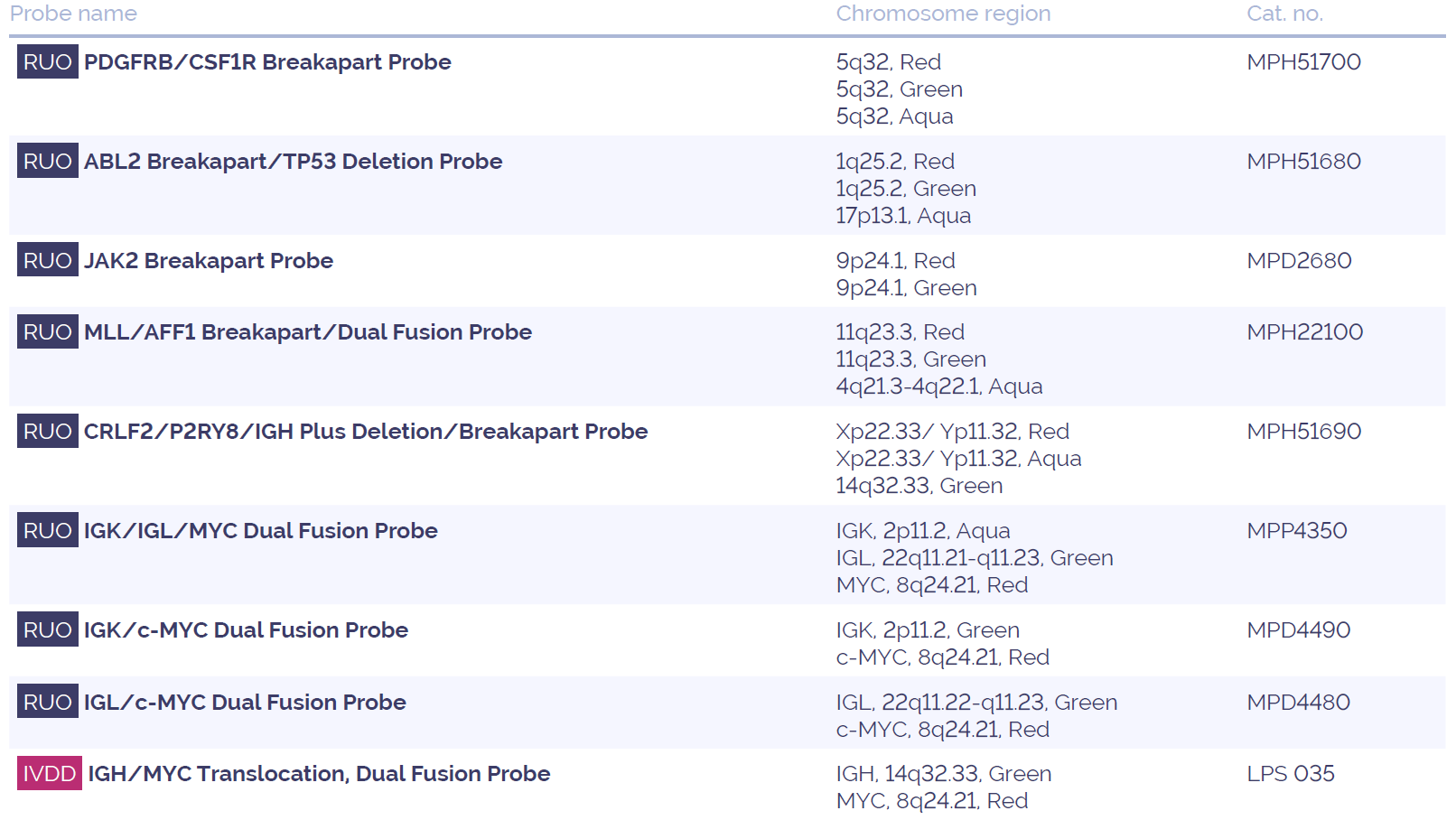Click the Cat. no. column header

point(1284,14)
